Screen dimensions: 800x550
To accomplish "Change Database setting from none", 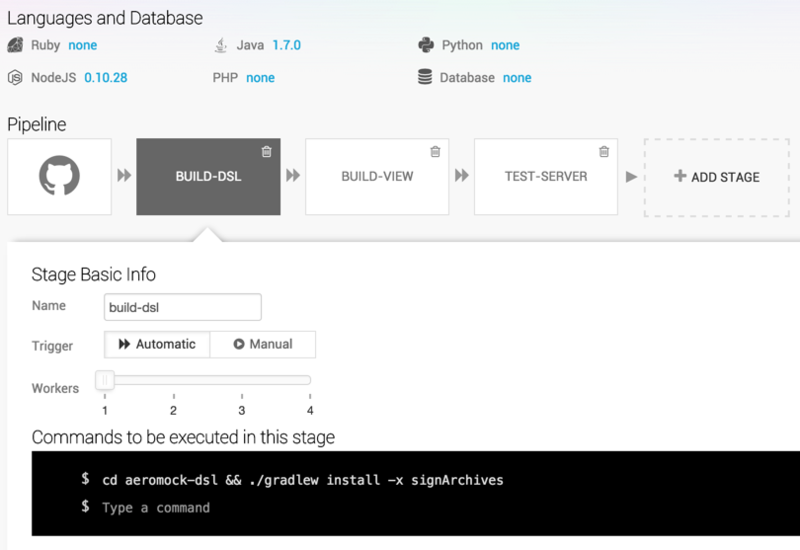I will click(517, 78).
